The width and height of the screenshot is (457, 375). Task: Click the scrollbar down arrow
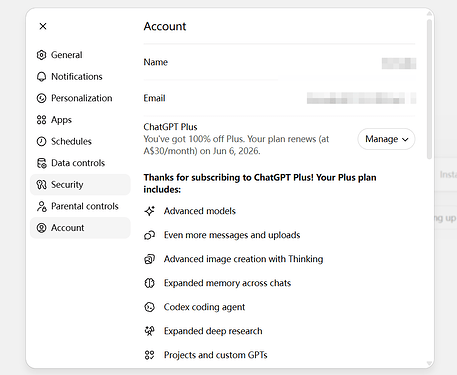[x=430, y=363]
